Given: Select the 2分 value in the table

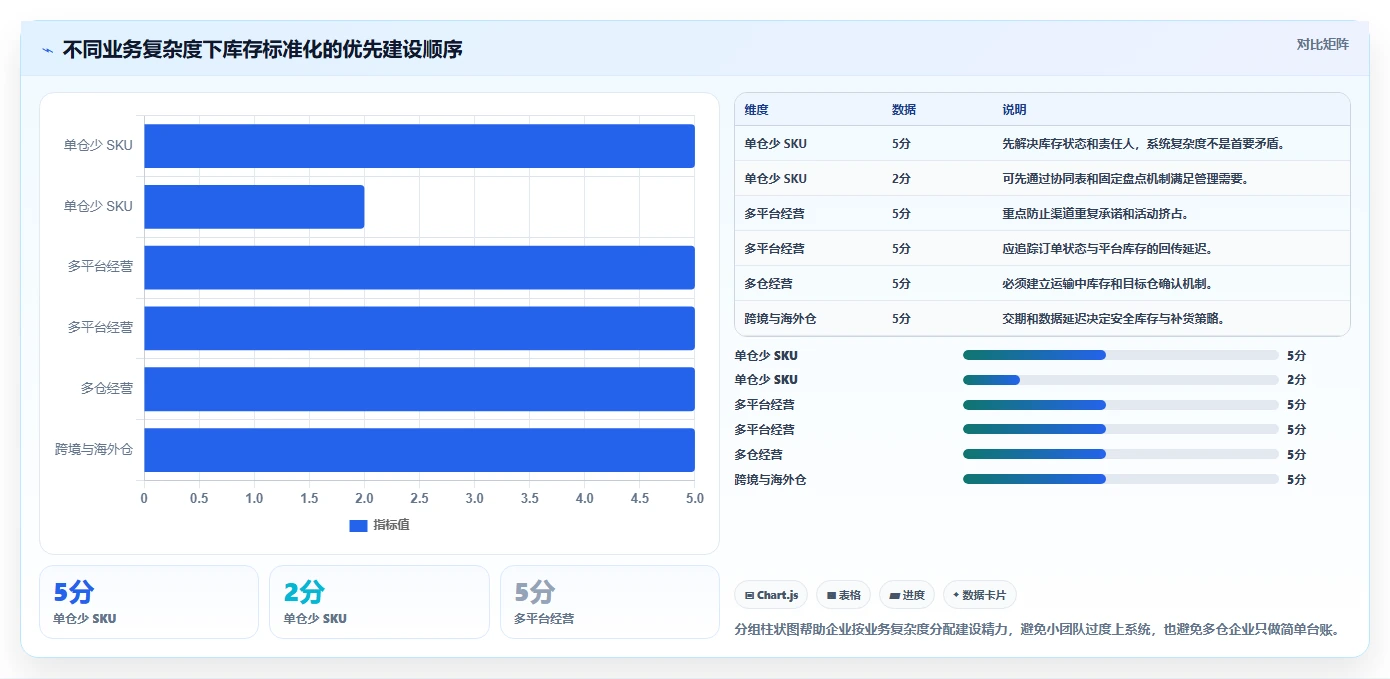Looking at the screenshot, I should (901, 179).
